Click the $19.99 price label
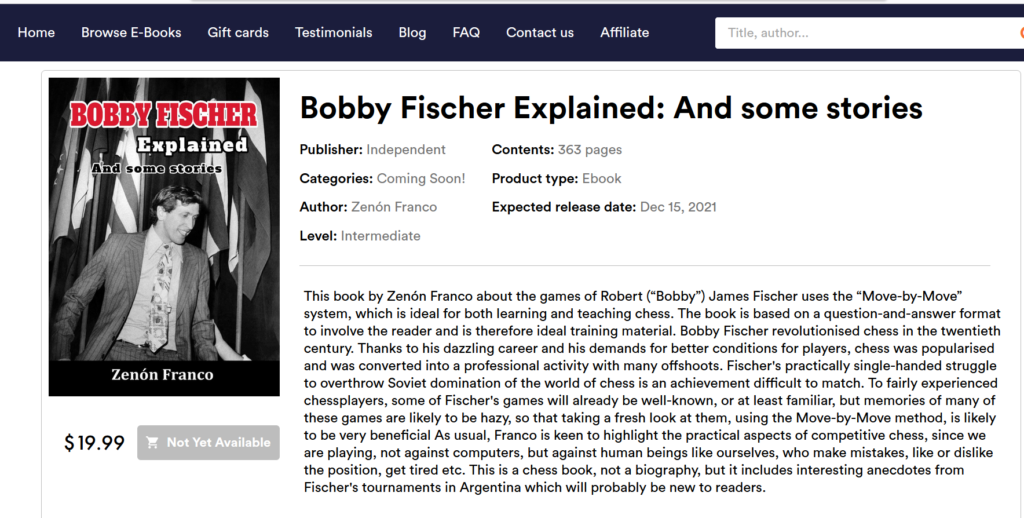The height and width of the screenshot is (518, 1024). pyautogui.click(x=94, y=443)
